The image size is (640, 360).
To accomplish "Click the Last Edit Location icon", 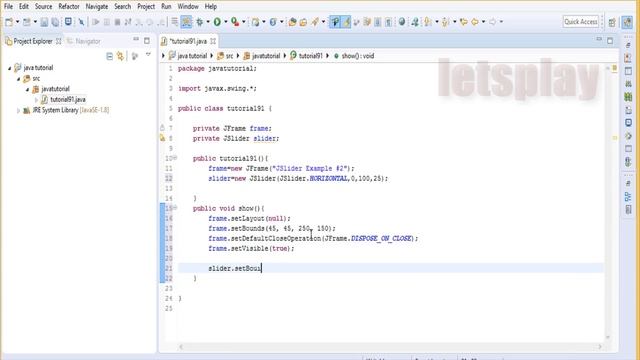I will point(464,22).
